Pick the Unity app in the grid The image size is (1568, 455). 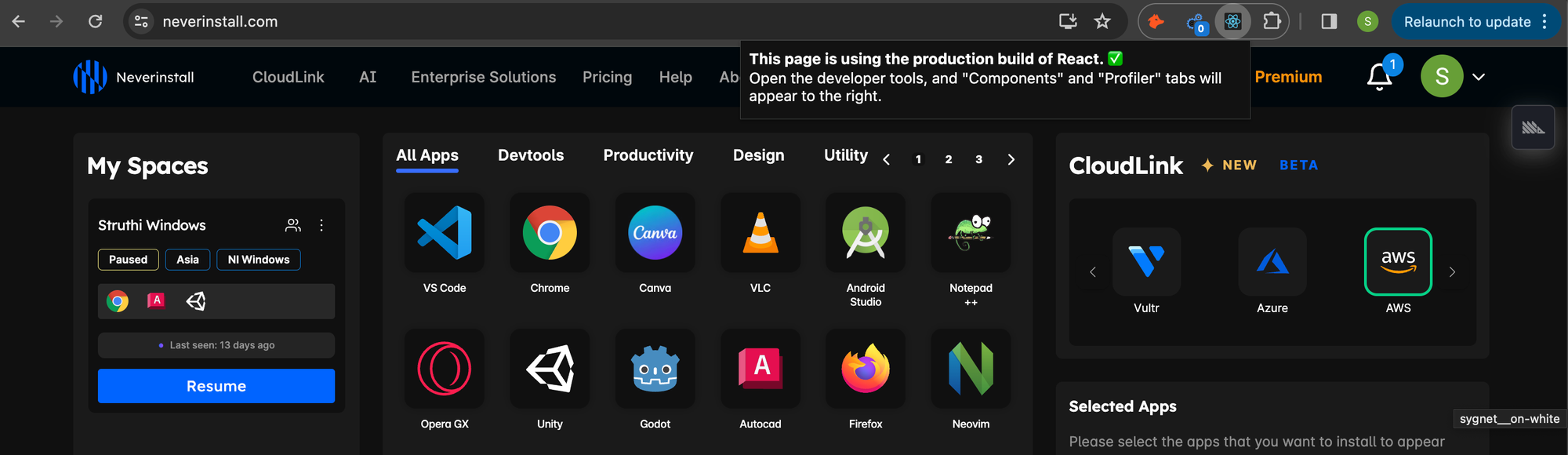(x=550, y=369)
